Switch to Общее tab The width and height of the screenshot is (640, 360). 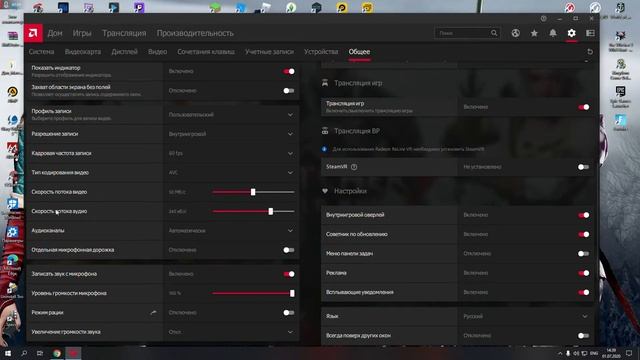359,52
